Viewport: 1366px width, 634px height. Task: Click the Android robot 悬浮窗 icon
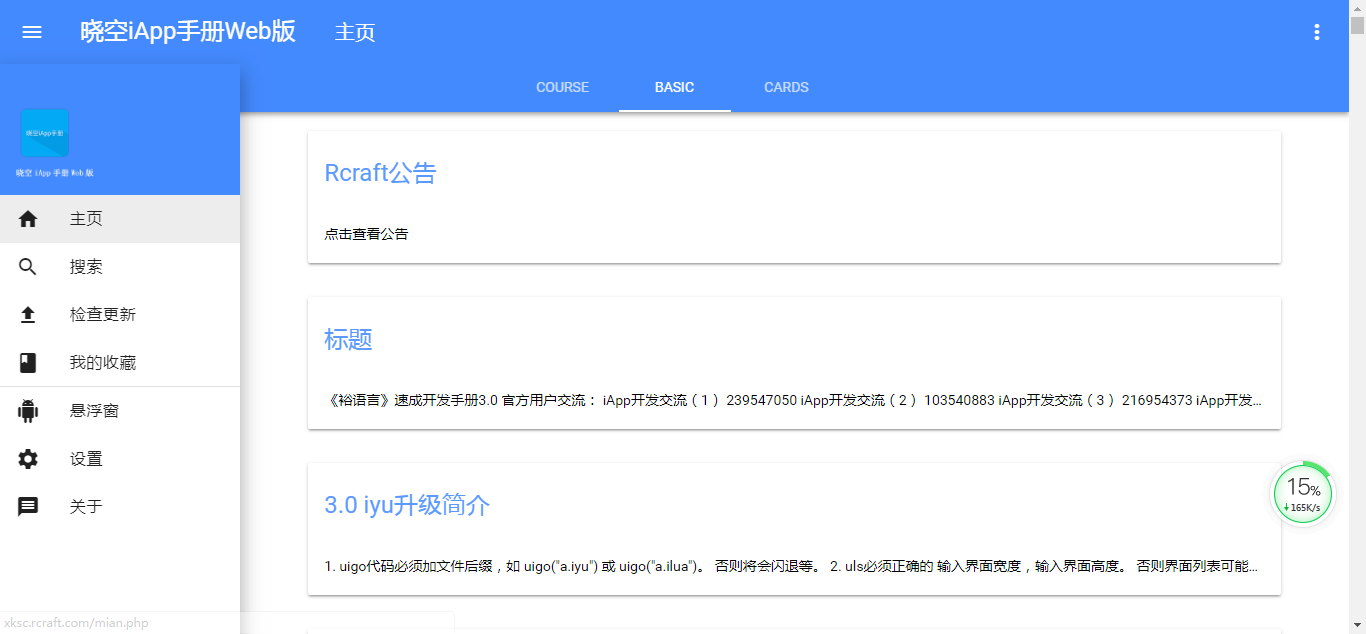(28, 410)
